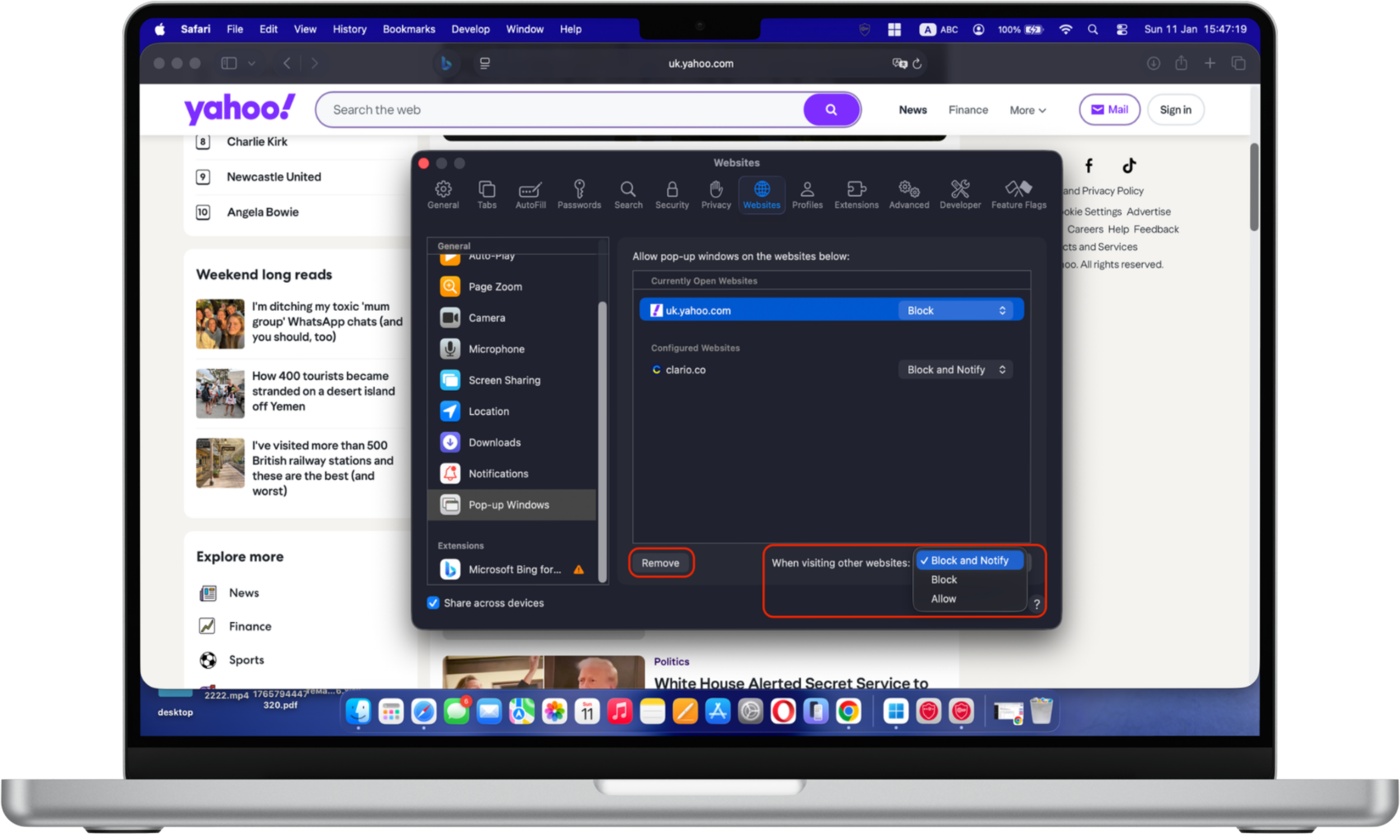
Task: Click the Remove button
Action: 660,563
